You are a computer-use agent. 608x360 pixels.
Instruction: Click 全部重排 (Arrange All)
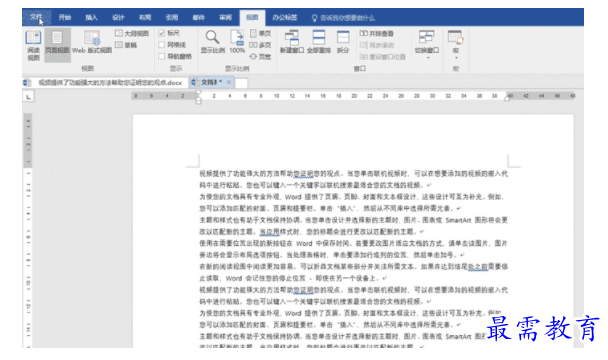[319, 42]
